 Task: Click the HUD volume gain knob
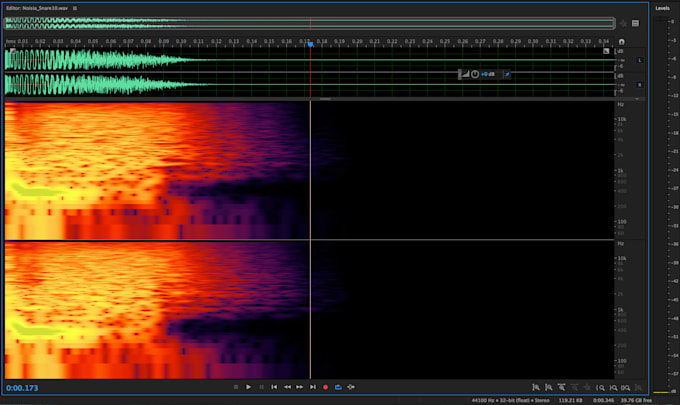pyautogui.click(x=475, y=74)
